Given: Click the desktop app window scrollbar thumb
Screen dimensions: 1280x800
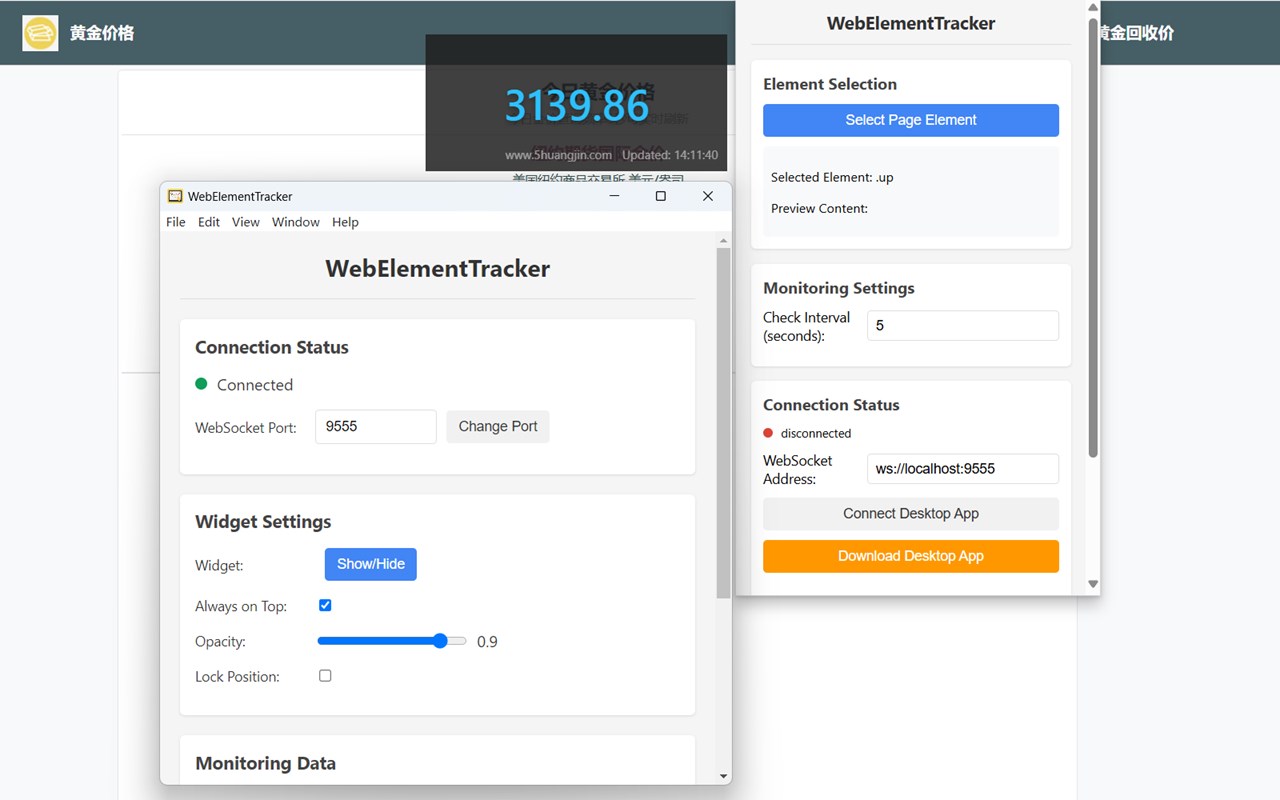Looking at the screenshot, I should pos(723,423).
